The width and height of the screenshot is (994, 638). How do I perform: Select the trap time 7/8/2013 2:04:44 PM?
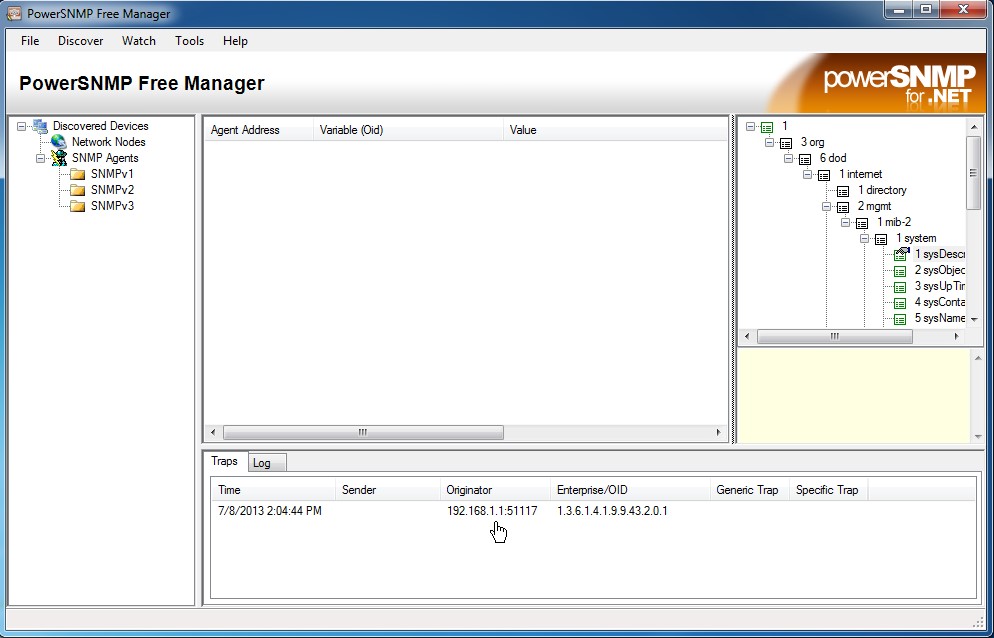coord(270,511)
